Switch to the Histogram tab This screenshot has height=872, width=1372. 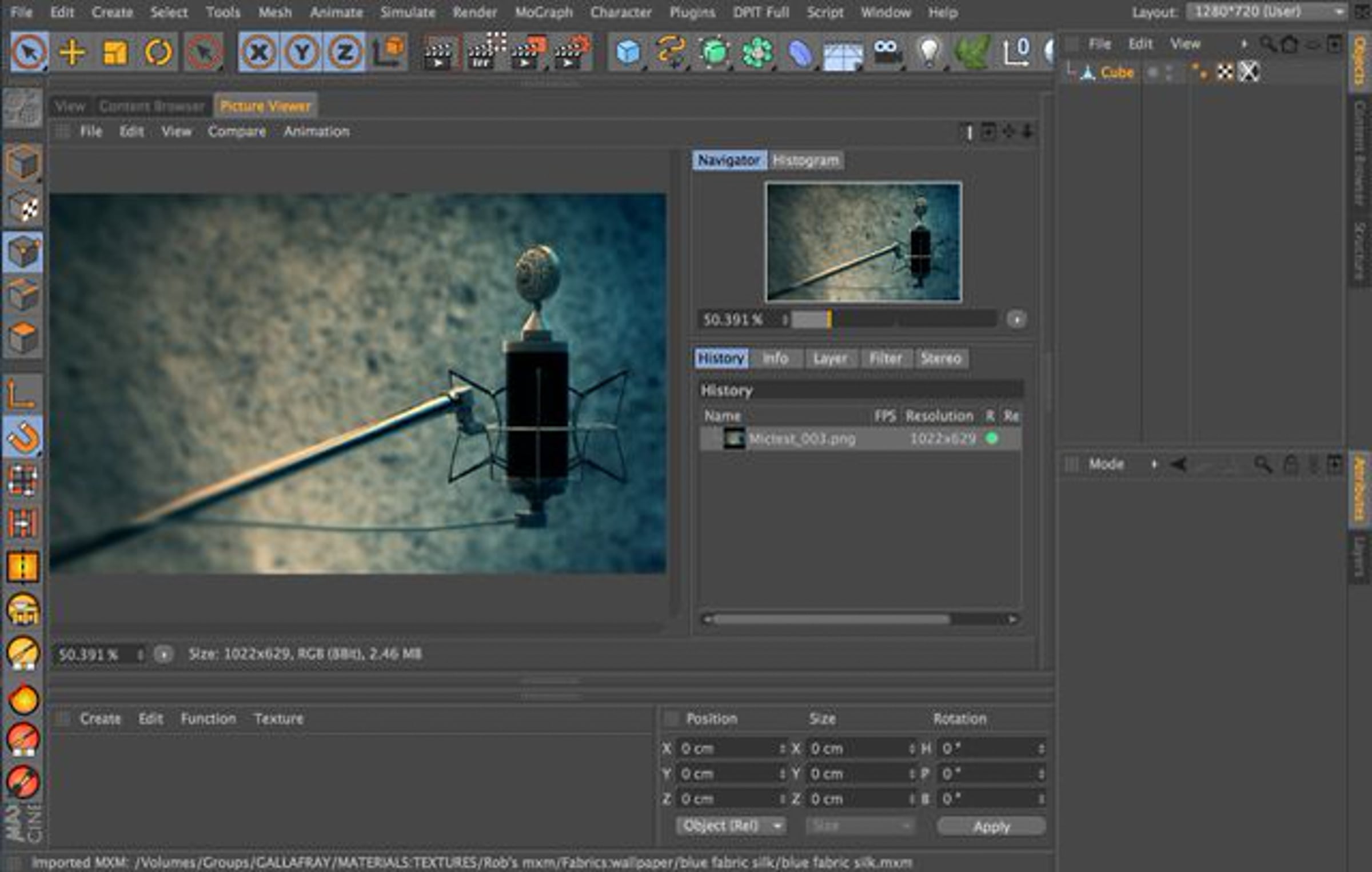tap(805, 161)
